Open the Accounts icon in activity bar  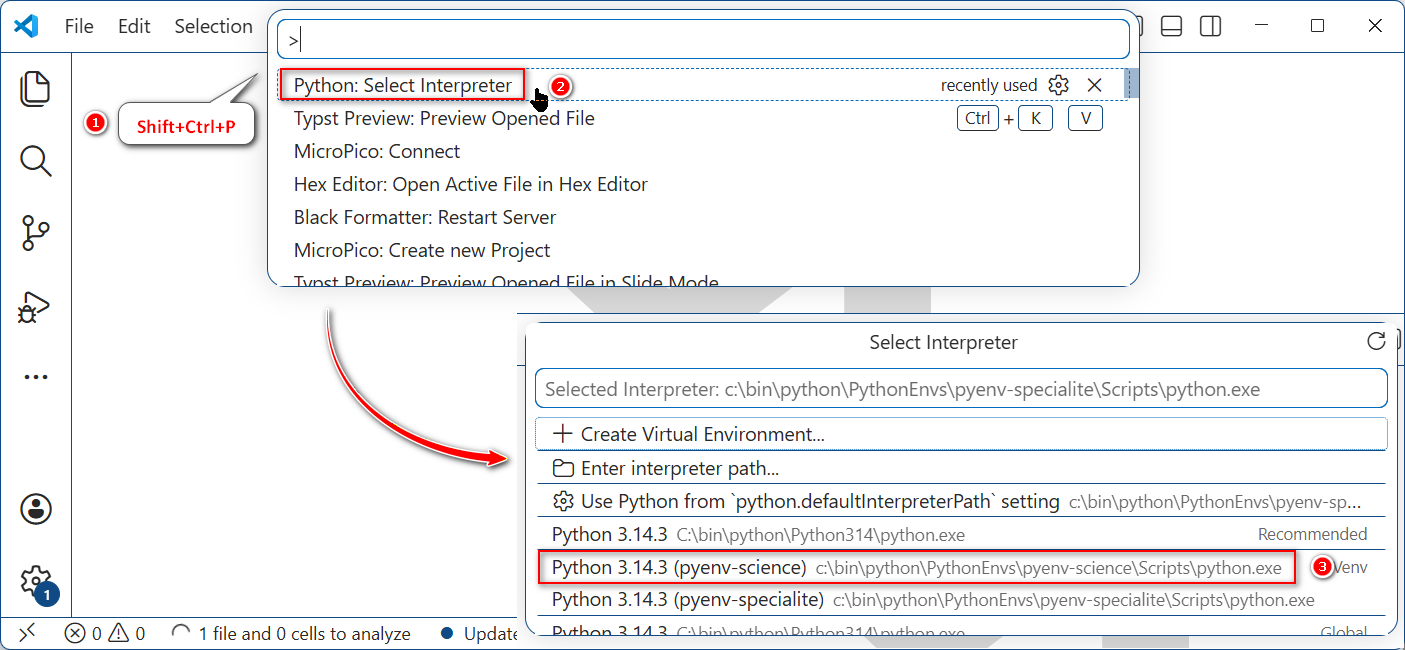click(x=36, y=508)
